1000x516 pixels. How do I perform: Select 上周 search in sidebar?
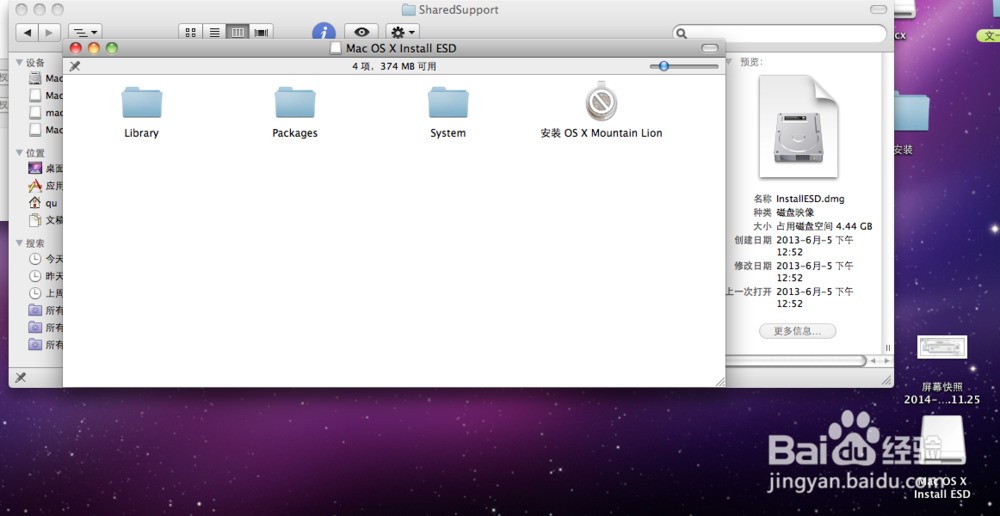(45, 293)
